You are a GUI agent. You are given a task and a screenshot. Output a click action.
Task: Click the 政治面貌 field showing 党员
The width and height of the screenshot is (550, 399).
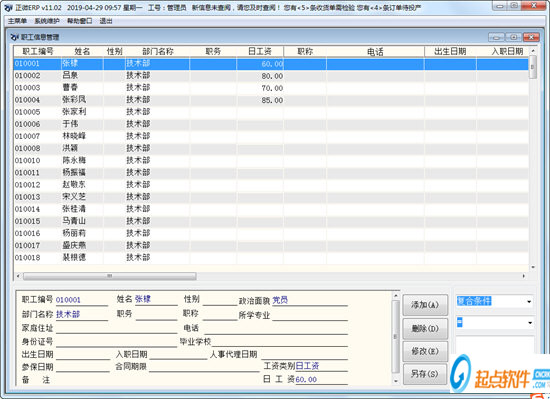[310, 300]
